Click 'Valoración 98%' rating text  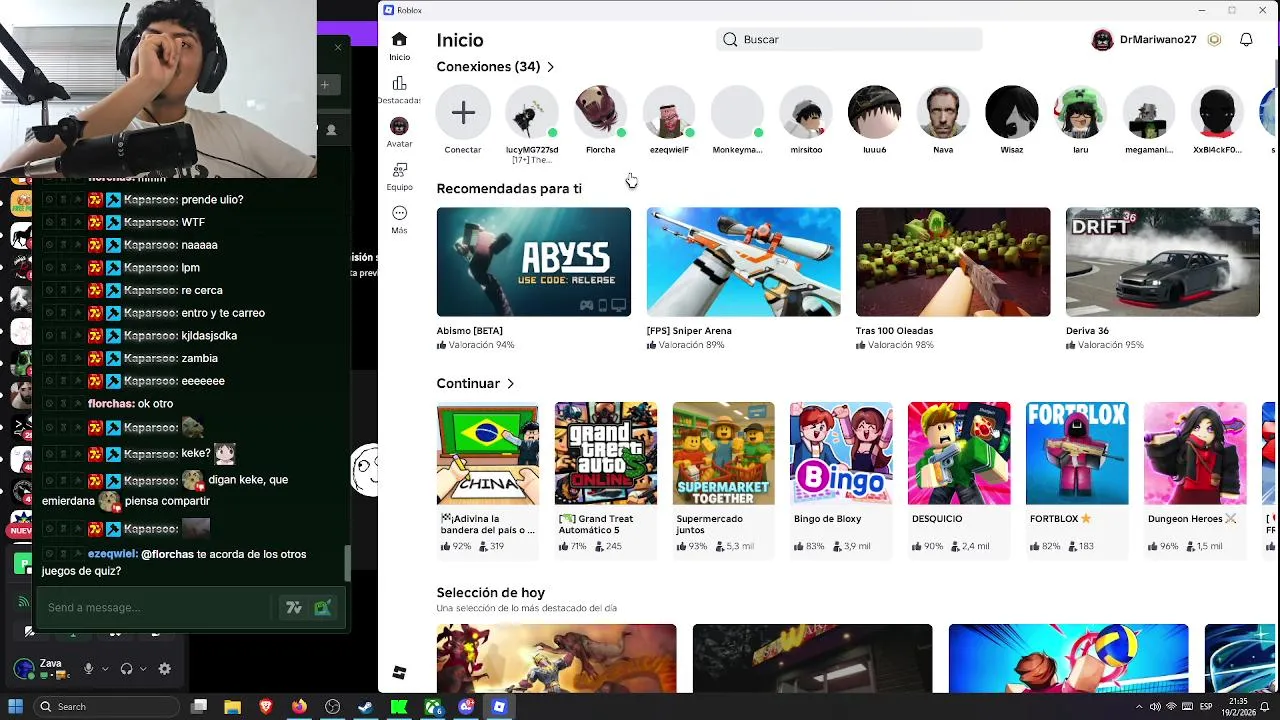click(901, 345)
